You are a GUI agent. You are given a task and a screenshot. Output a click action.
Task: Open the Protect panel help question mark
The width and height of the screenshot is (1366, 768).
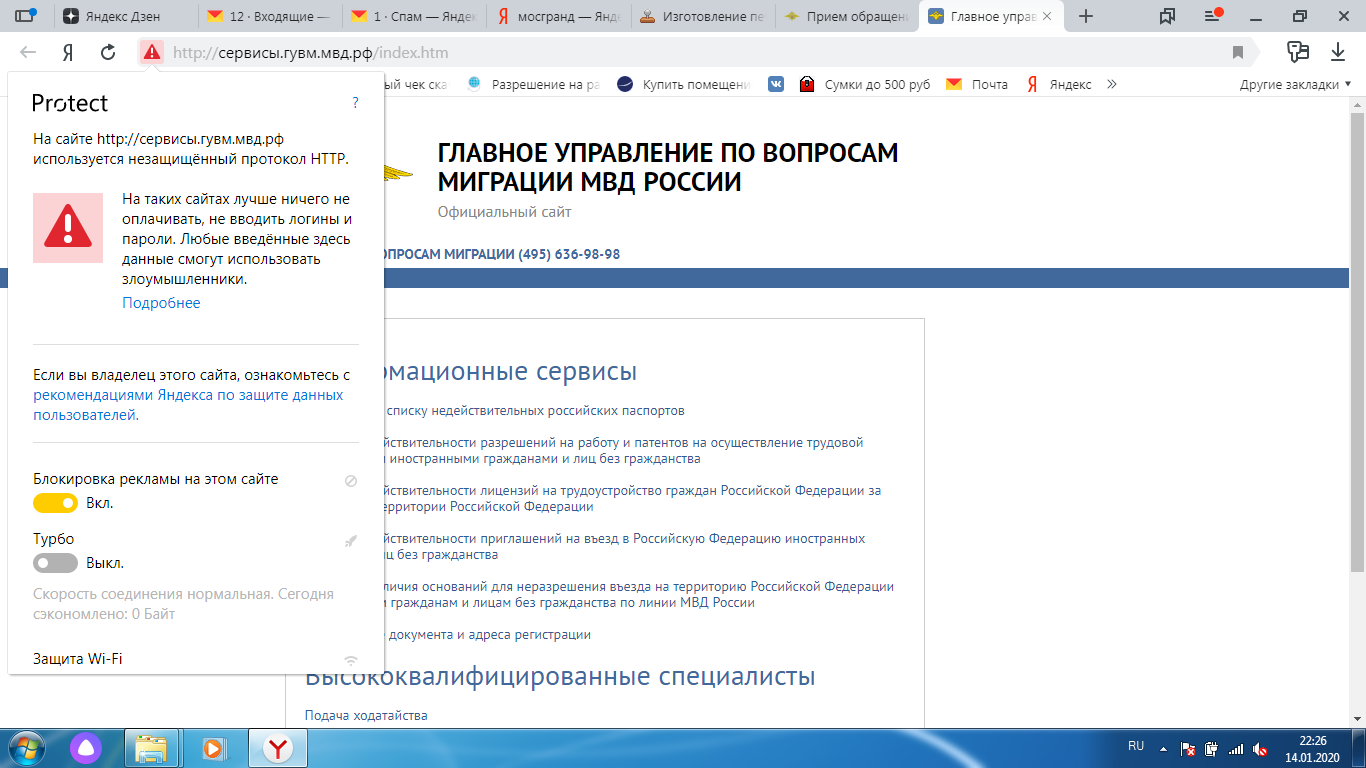click(355, 103)
